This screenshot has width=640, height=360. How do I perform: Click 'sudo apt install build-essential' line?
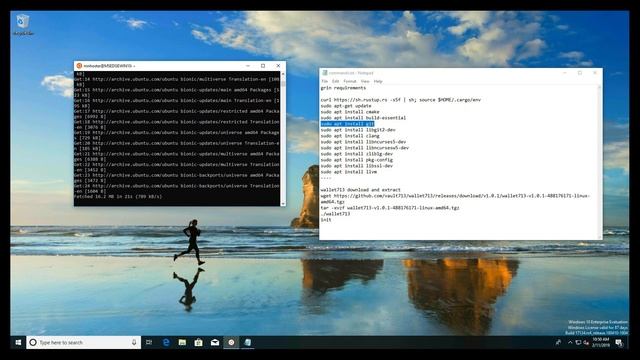coord(363,118)
